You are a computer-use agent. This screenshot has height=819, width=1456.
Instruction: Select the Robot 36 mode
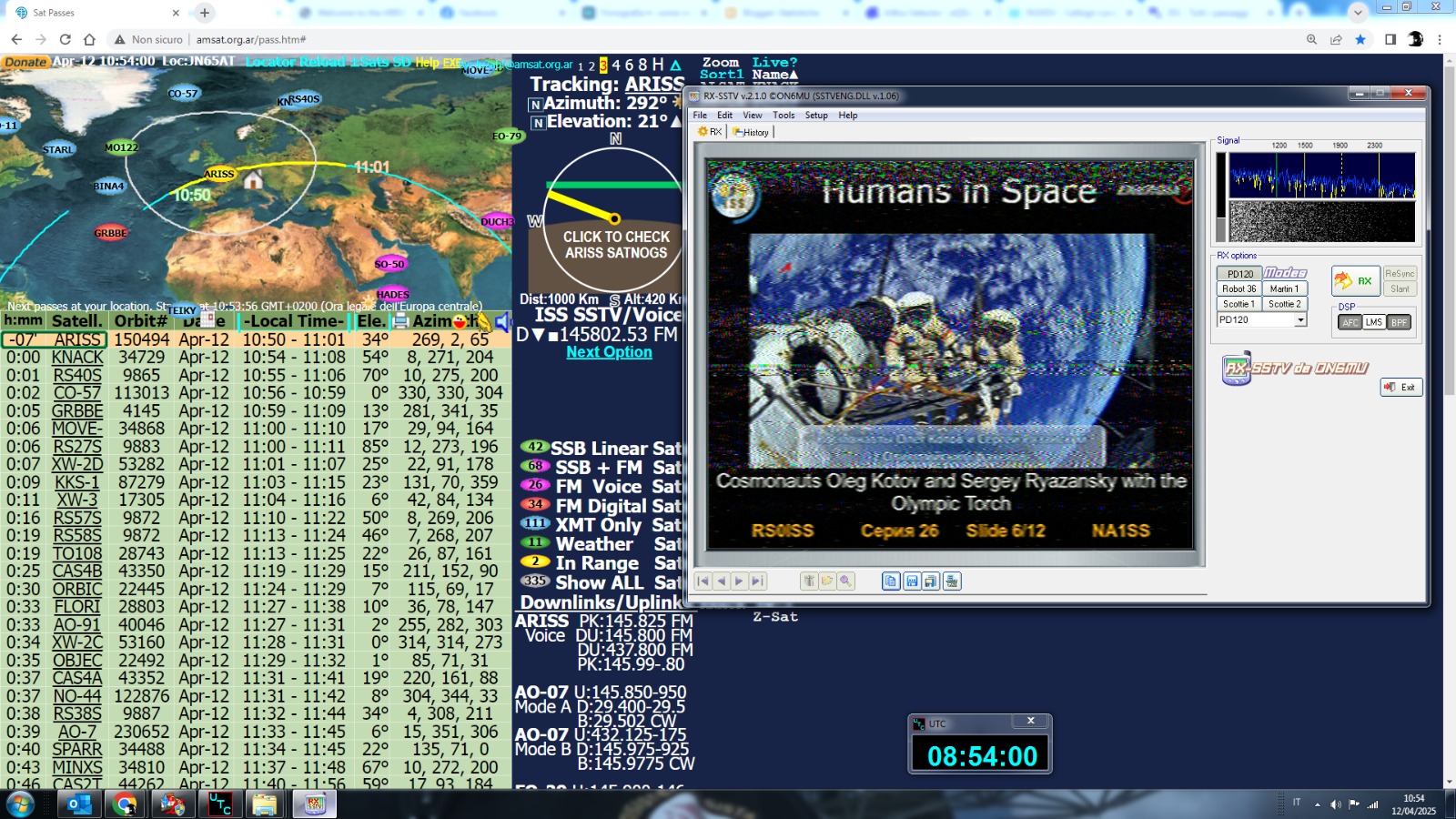pyautogui.click(x=1239, y=288)
